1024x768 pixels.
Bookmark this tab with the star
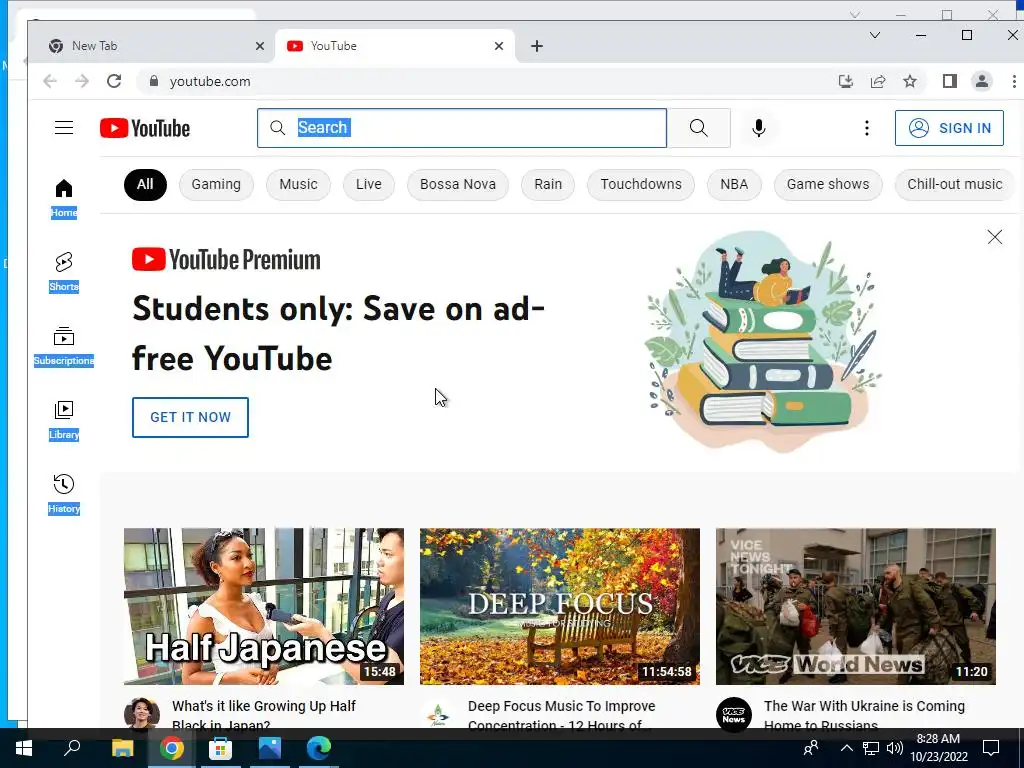(910, 81)
